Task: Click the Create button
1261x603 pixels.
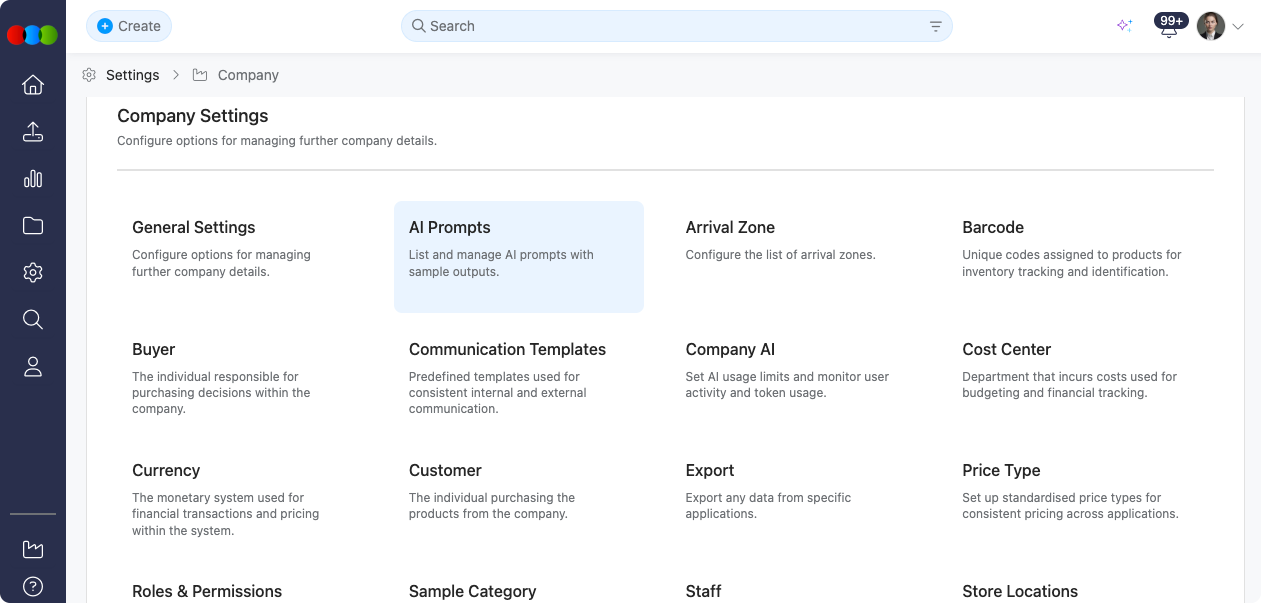Action: (x=128, y=26)
